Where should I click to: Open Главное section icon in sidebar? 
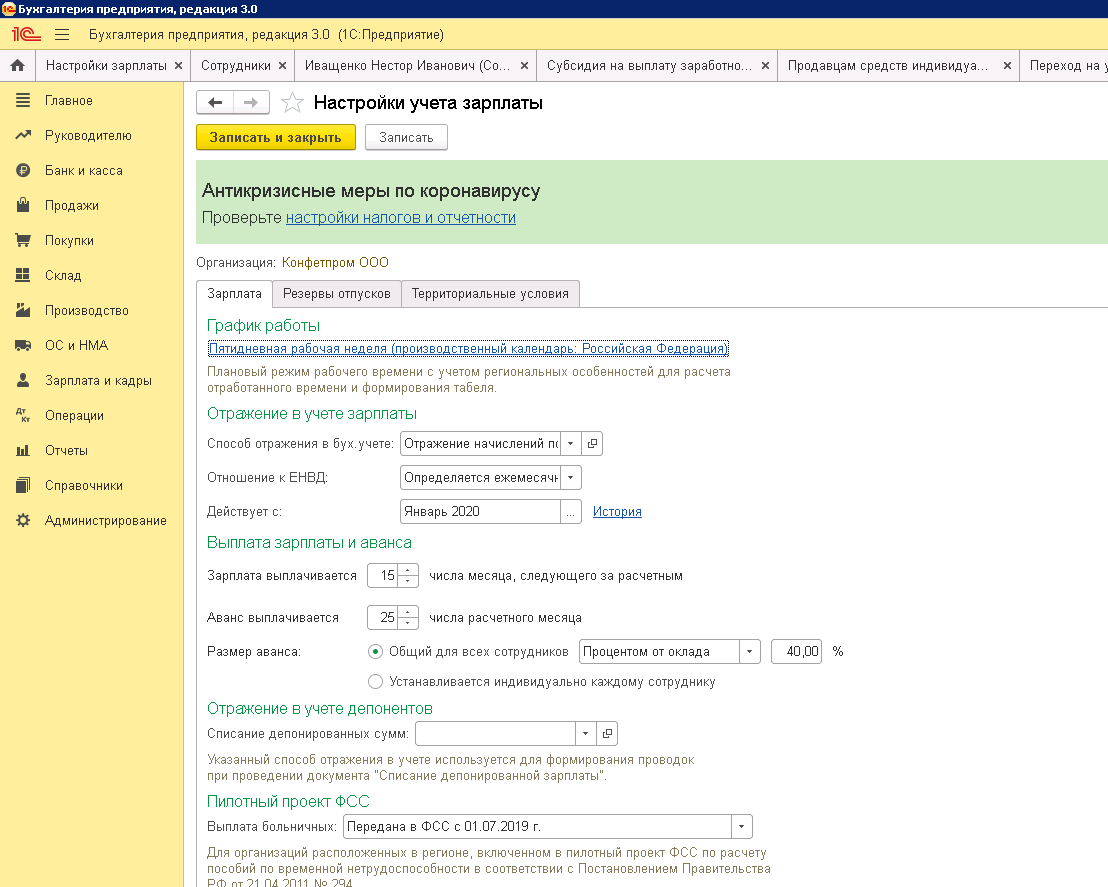point(23,100)
